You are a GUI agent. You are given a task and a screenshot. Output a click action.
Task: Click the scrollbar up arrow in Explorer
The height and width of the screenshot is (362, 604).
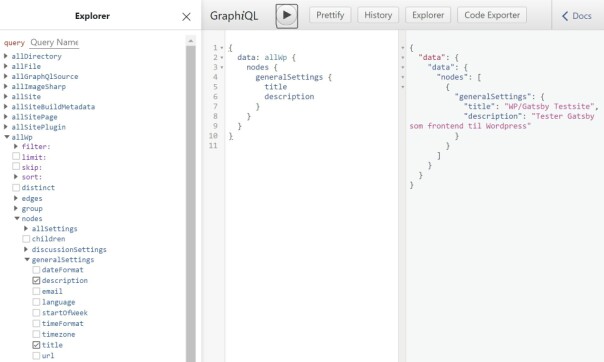pos(191,41)
